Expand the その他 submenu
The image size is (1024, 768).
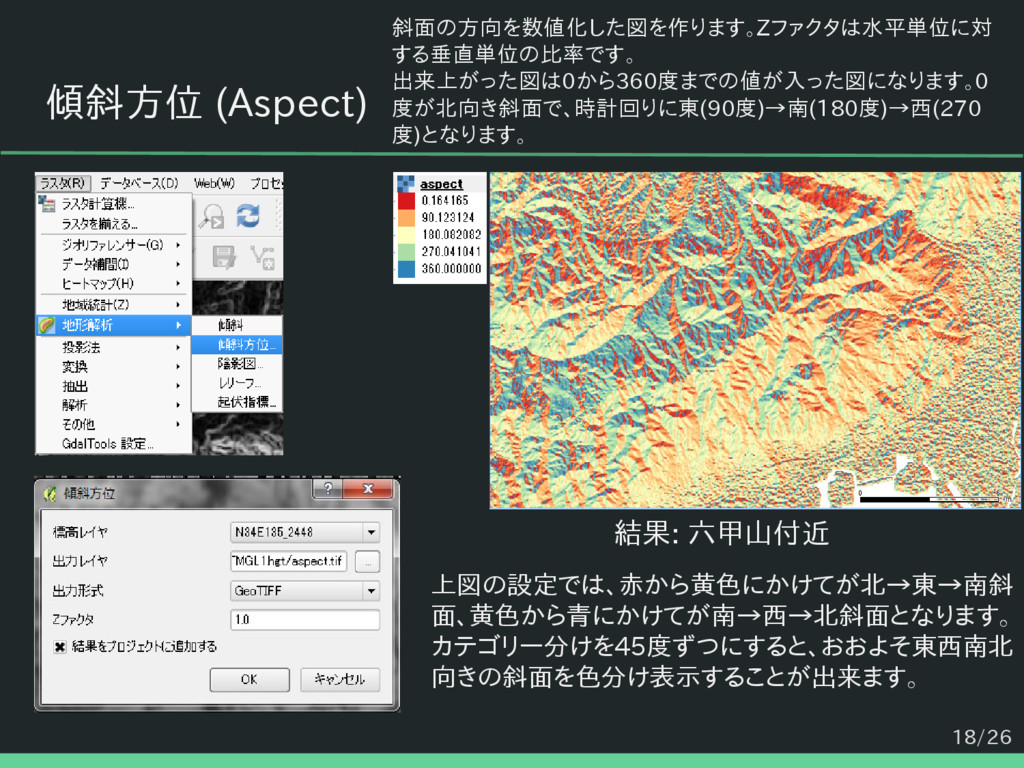click(x=114, y=424)
